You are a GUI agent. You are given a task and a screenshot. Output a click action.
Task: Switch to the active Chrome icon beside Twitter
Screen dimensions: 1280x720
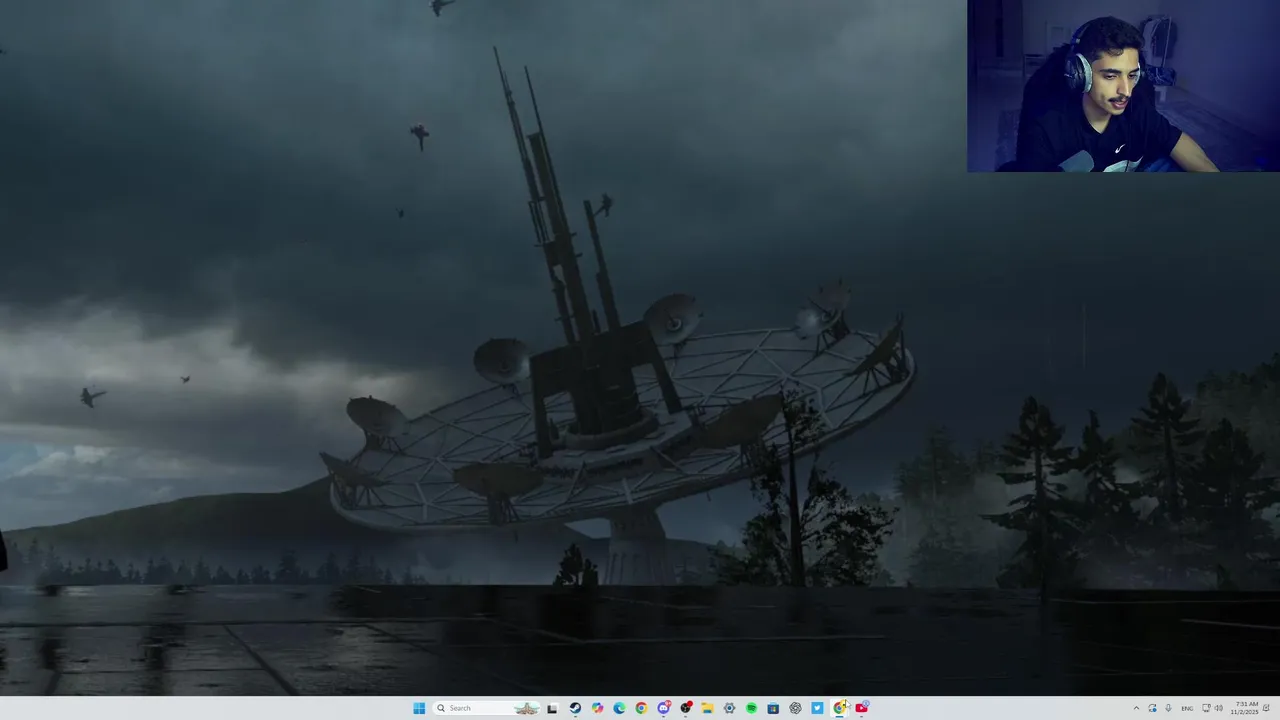coord(839,708)
